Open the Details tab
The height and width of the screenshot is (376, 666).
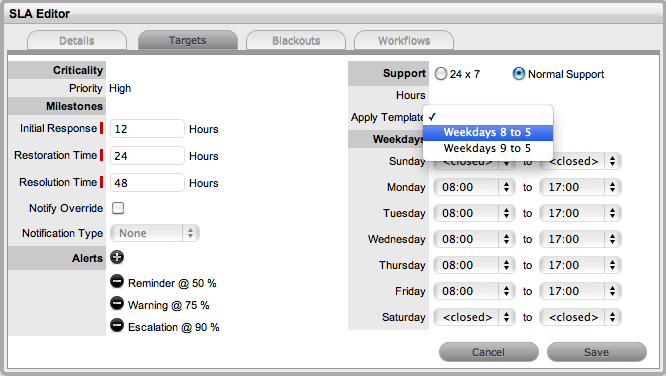click(77, 41)
